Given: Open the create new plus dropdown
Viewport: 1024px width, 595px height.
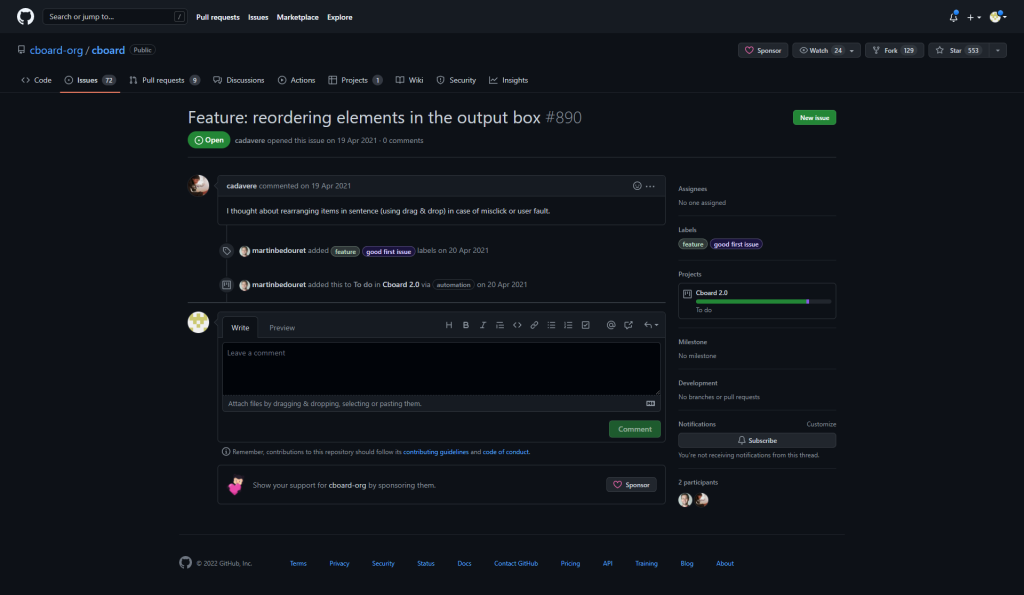Looking at the screenshot, I should 974,18.
